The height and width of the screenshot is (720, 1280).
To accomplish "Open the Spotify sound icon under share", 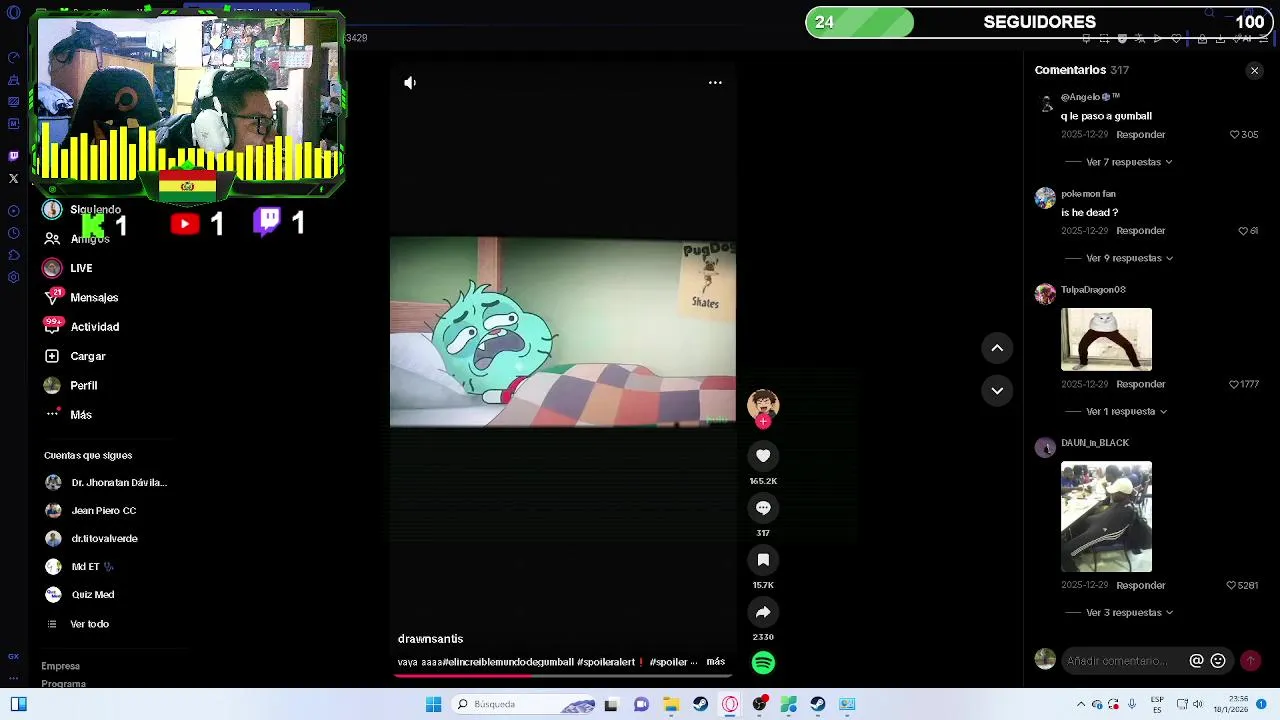I will click(x=763, y=662).
